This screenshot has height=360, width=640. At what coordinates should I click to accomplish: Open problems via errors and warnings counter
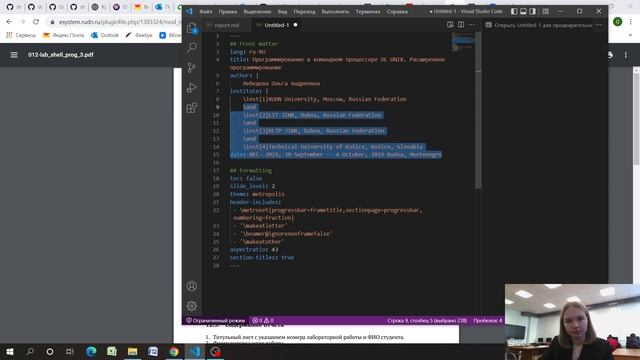pos(263,320)
